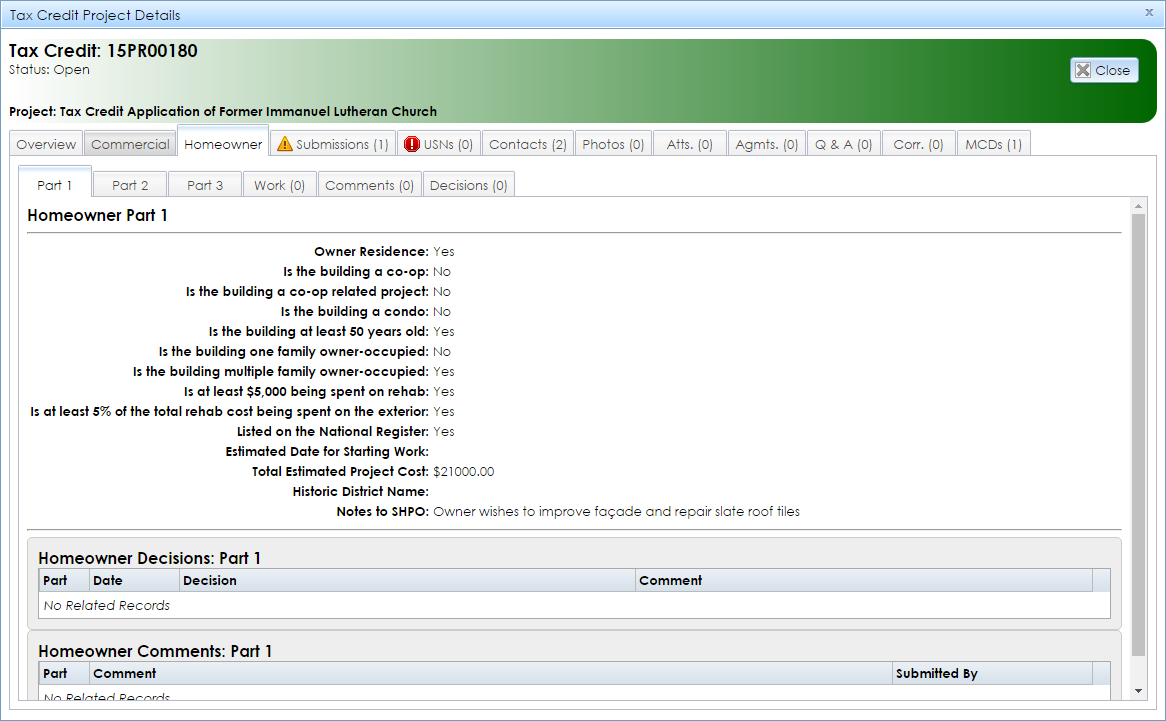1166x721 pixels.
Task: Select the Homeowner tab
Action: tap(223, 143)
